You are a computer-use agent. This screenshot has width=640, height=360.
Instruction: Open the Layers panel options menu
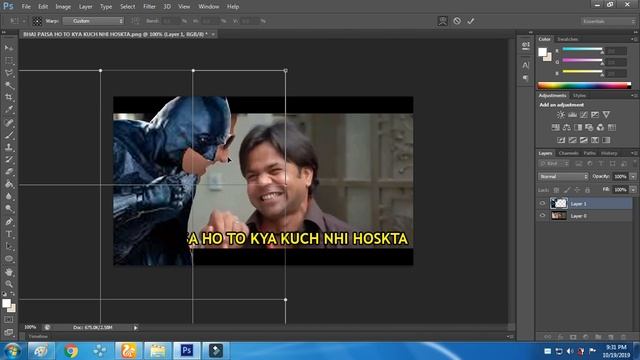pos(635,153)
